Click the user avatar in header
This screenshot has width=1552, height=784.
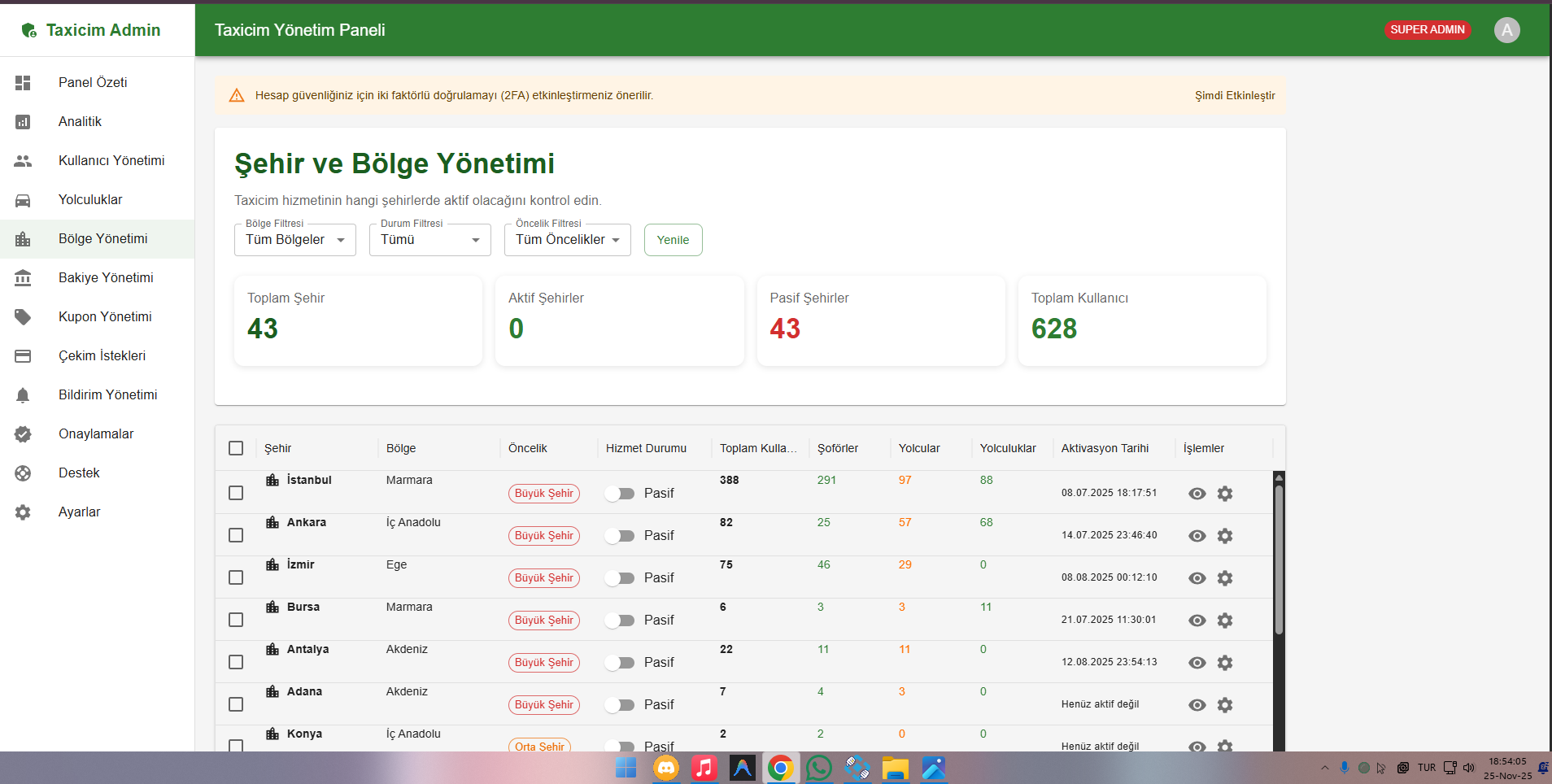click(x=1506, y=30)
